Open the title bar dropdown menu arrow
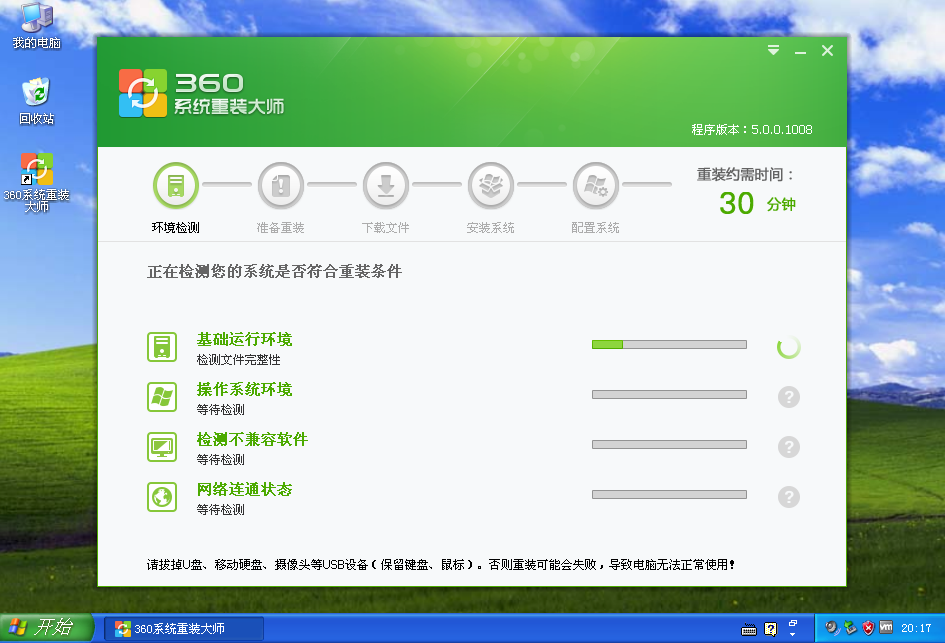 click(773, 51)
